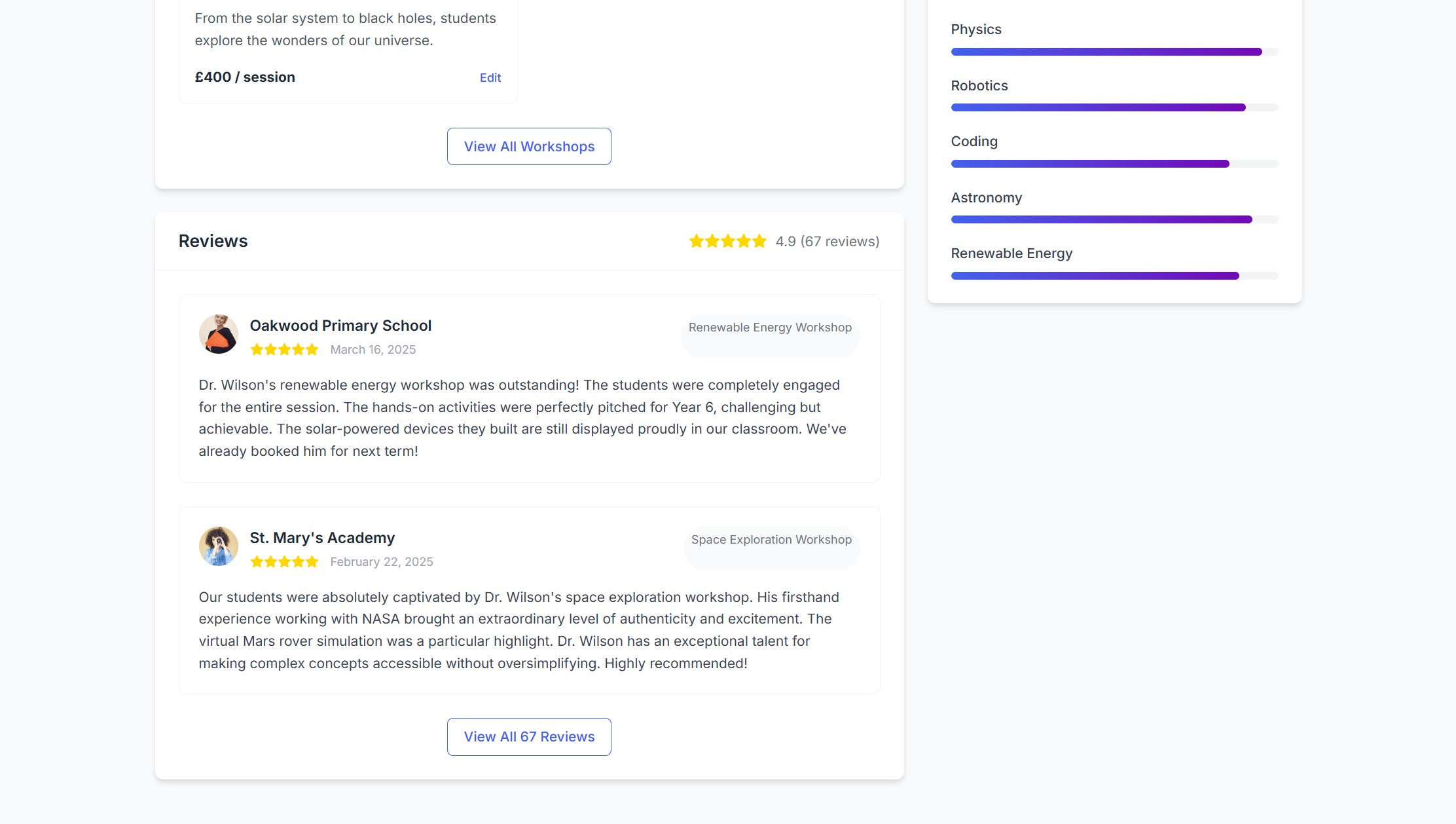The width and height of the screenshot is (1456, 824).
Task: Click Oakwood Primary School's five-star rating
Action: [284, 350]
